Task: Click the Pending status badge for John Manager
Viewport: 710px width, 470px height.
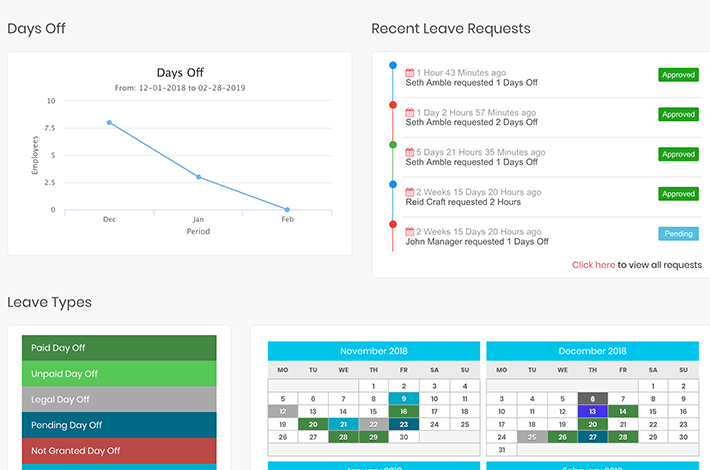Action: (x=678, y=234)
